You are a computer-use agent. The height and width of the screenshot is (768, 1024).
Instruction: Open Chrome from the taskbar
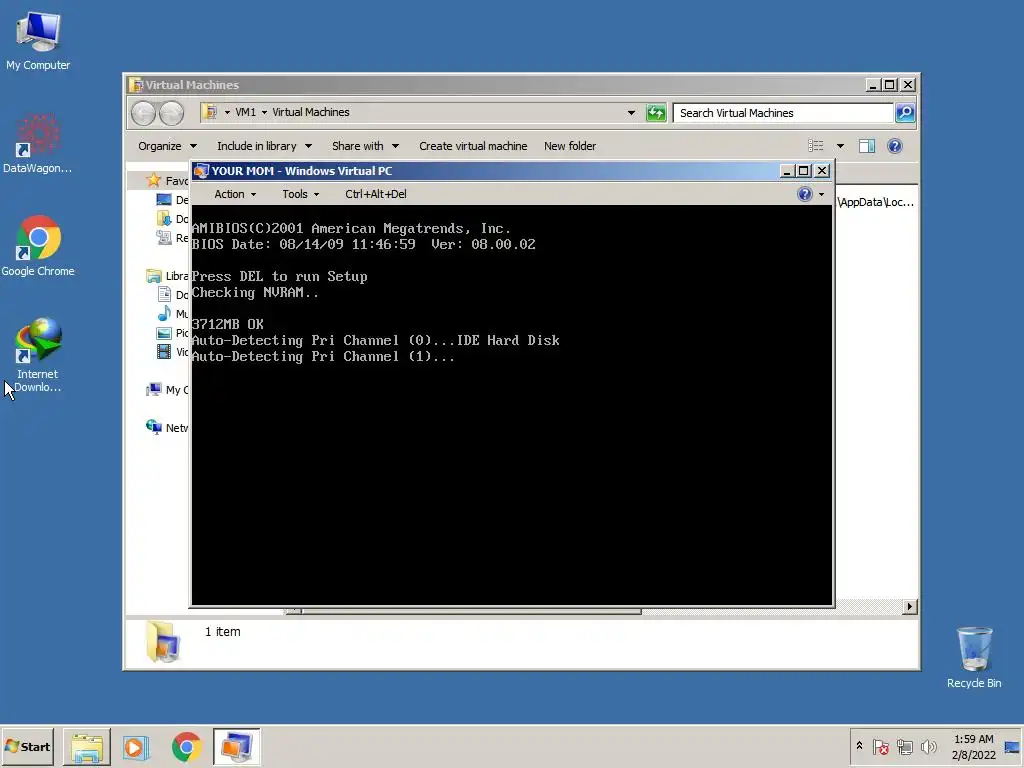click(x=186, y=747)
